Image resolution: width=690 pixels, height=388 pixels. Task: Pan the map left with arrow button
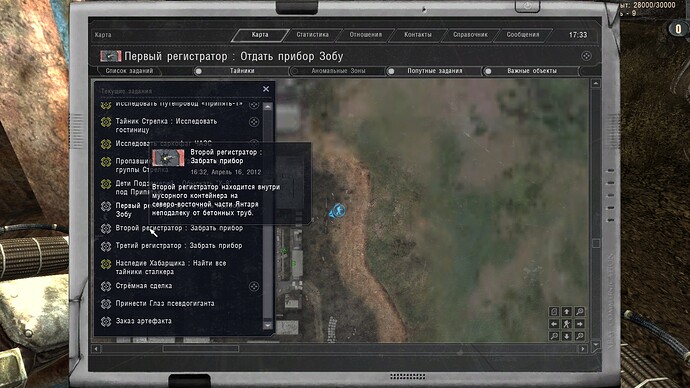(554, 324)
